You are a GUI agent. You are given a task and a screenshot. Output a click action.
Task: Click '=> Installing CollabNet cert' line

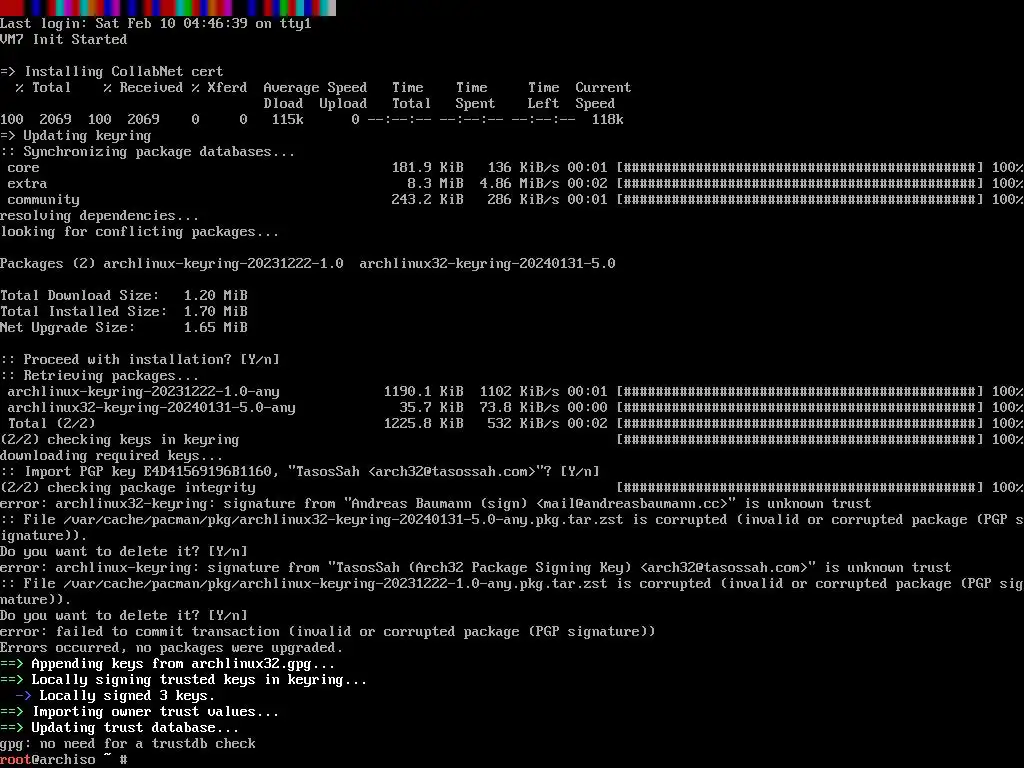(x=112, y=71)
